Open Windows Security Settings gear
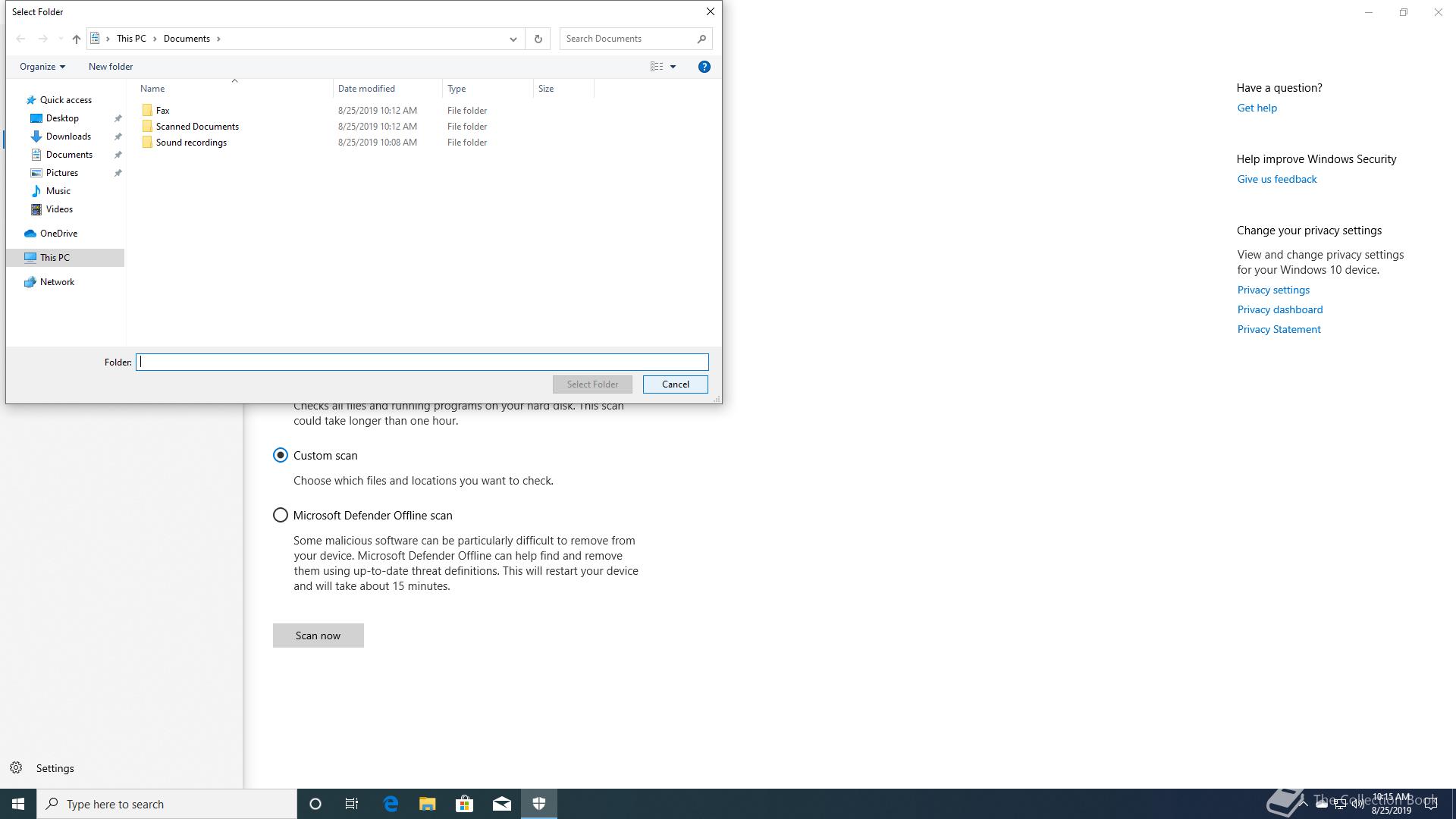This screenshot has width=1456, height=819. (16, 767)
